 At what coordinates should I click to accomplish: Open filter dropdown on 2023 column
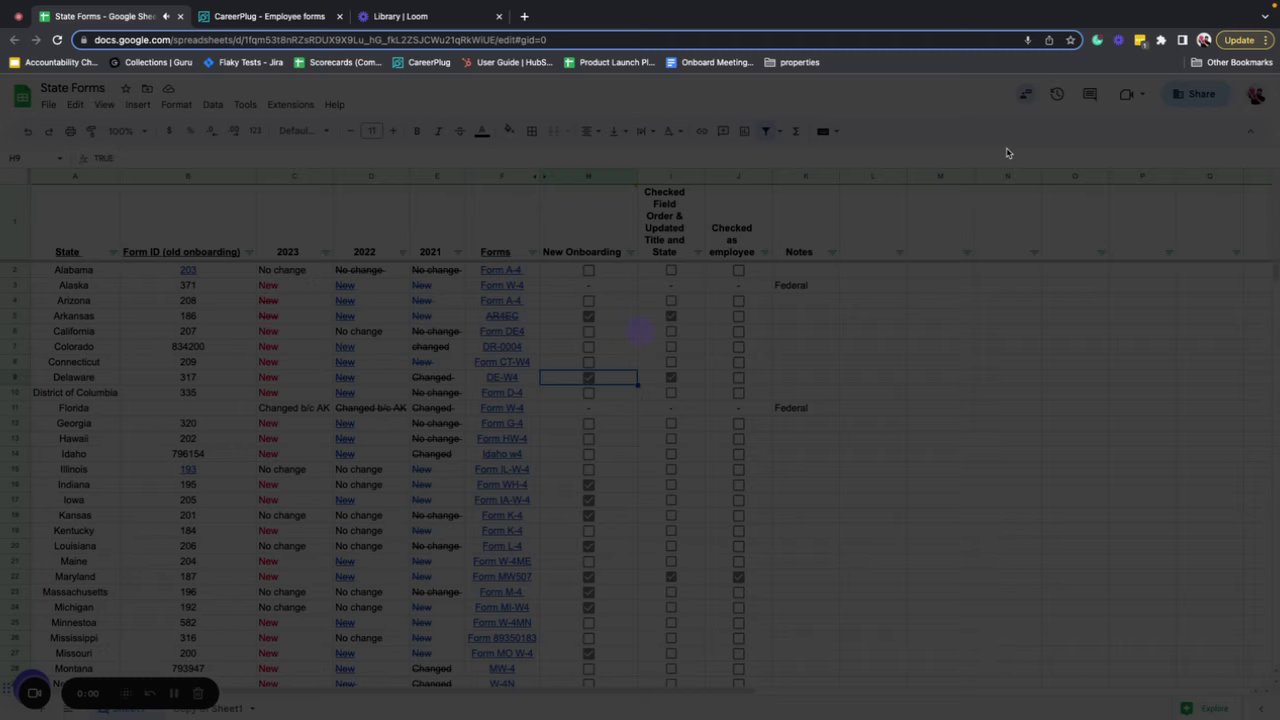(326, 252)
